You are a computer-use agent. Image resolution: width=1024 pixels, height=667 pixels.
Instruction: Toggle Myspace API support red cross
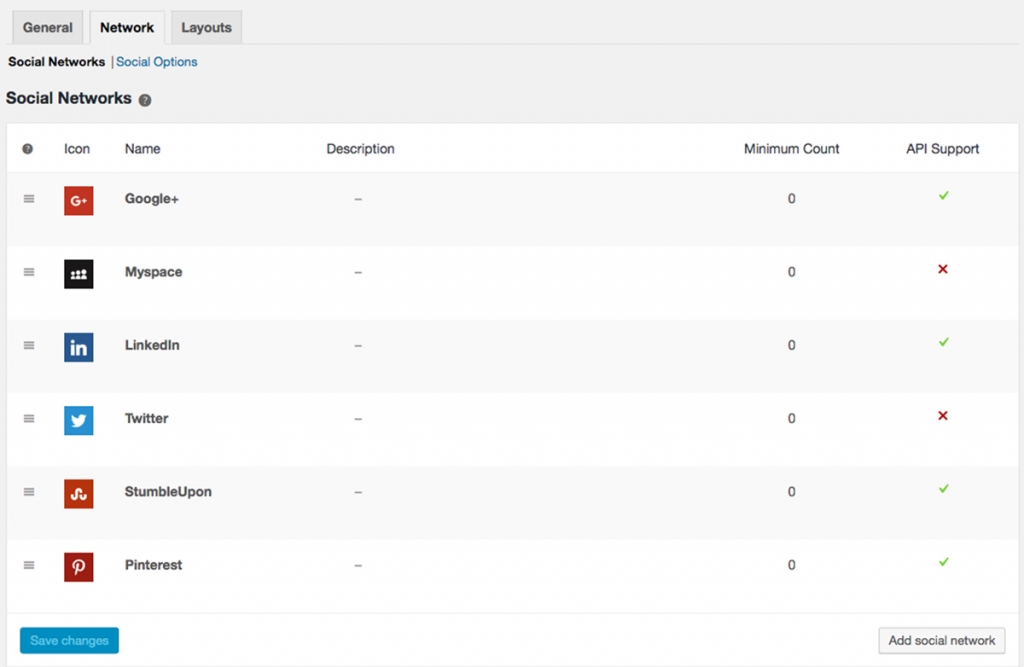(943, 269)
